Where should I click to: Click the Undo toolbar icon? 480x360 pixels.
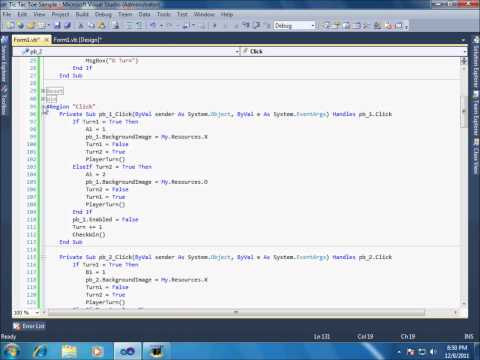pyautogui.click(x=153, y=25)
